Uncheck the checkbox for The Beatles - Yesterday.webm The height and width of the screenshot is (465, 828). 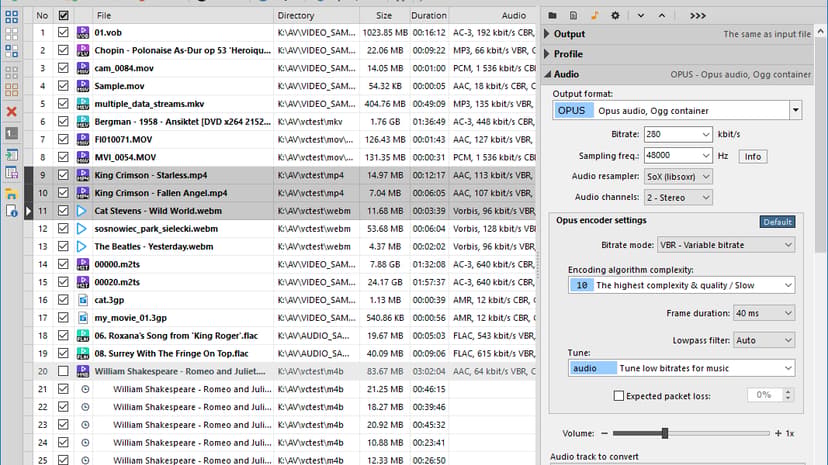click(63, 246)
